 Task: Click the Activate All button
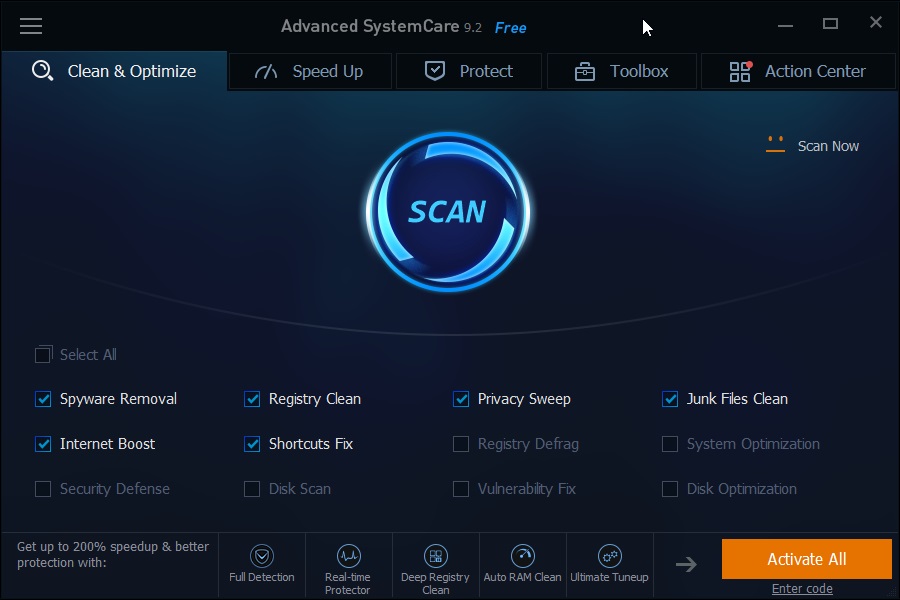[x=806, y=559]
